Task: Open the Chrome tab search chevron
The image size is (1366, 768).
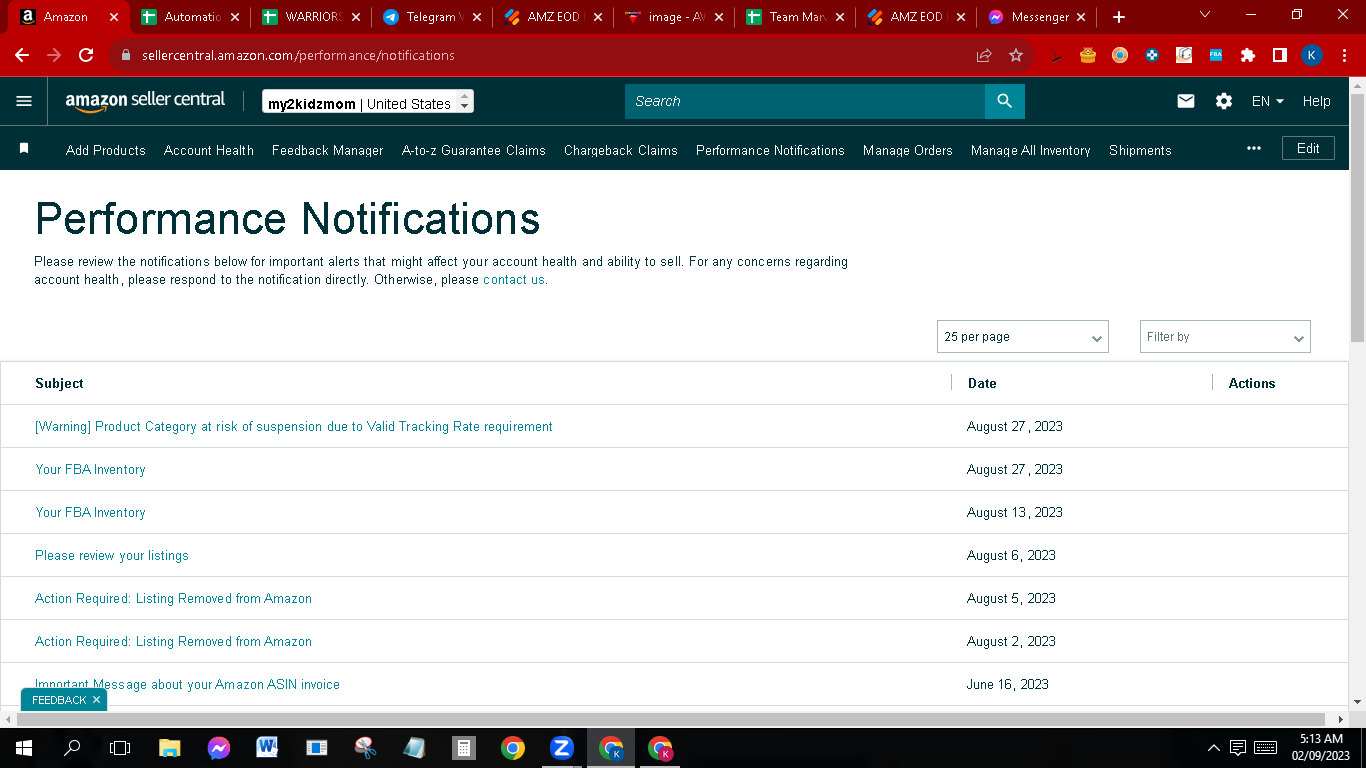Action: pyautogui.click(x=1204, y=15)
